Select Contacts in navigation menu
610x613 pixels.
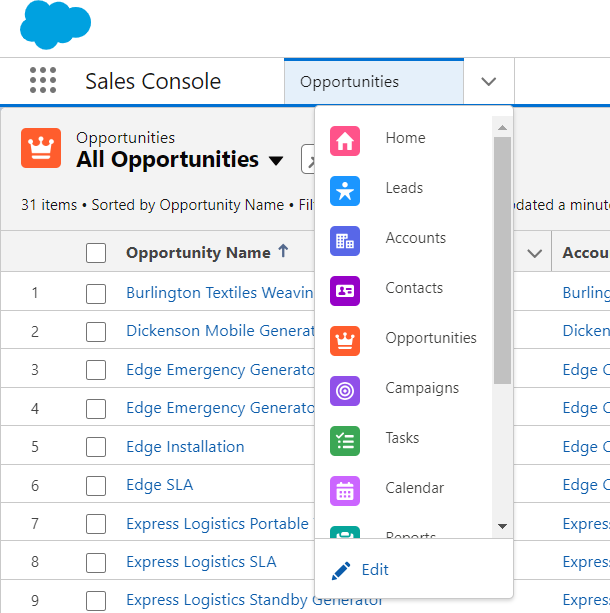tap(414, 288)
